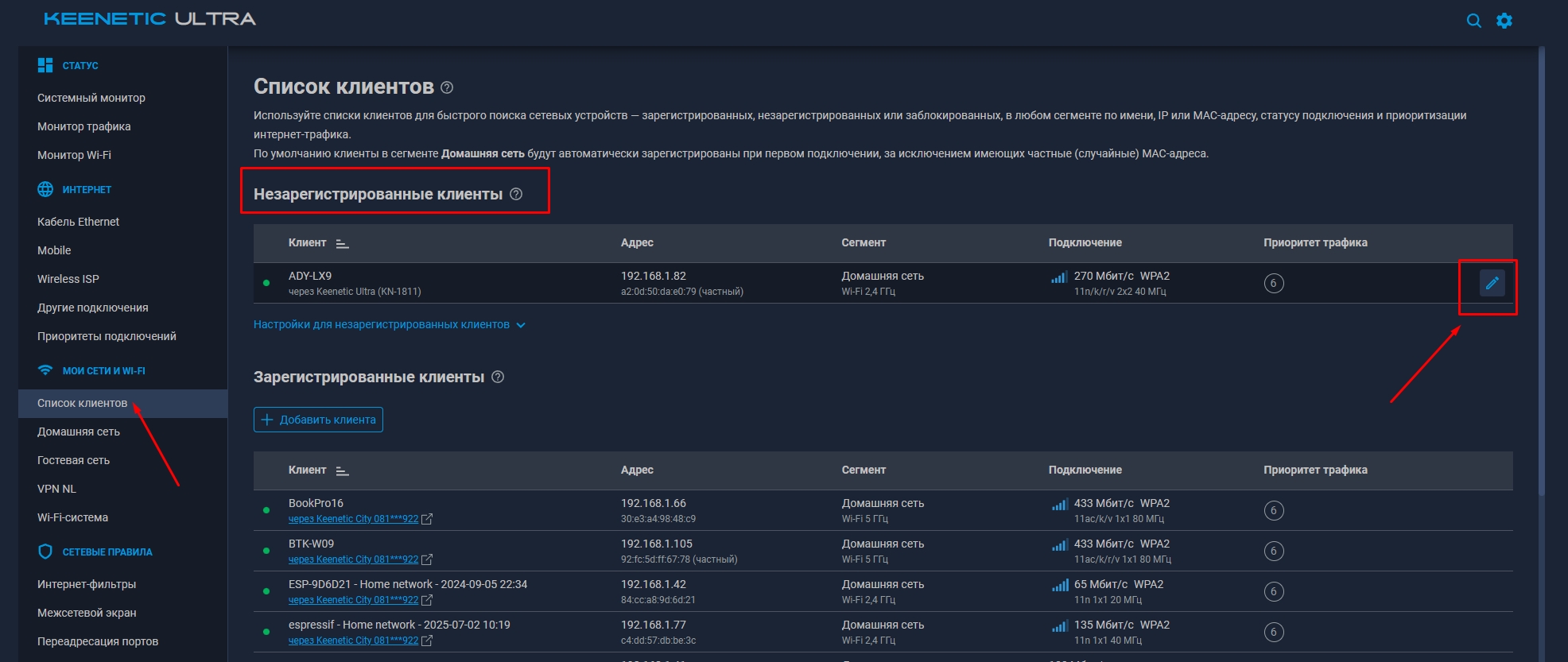Viewport: 1568px width, 662px height.
Task: Open external link icon under BTK-W09
Action: coord(427,559)
